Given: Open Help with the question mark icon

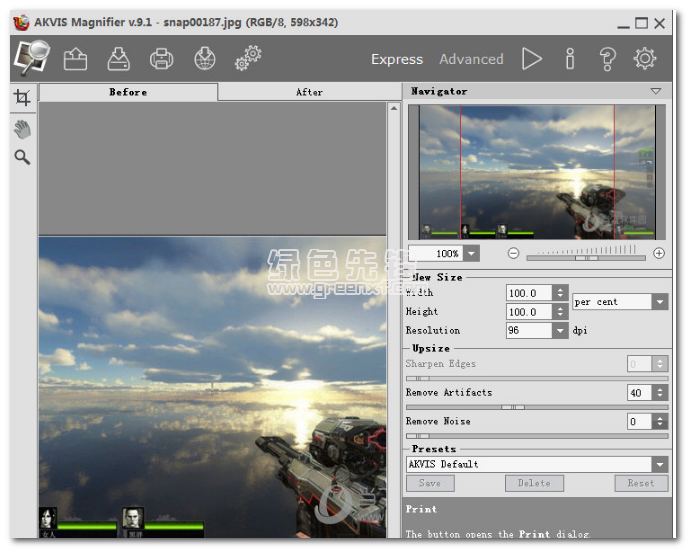Looking at the screenshot, I should (x=607, y=59).
